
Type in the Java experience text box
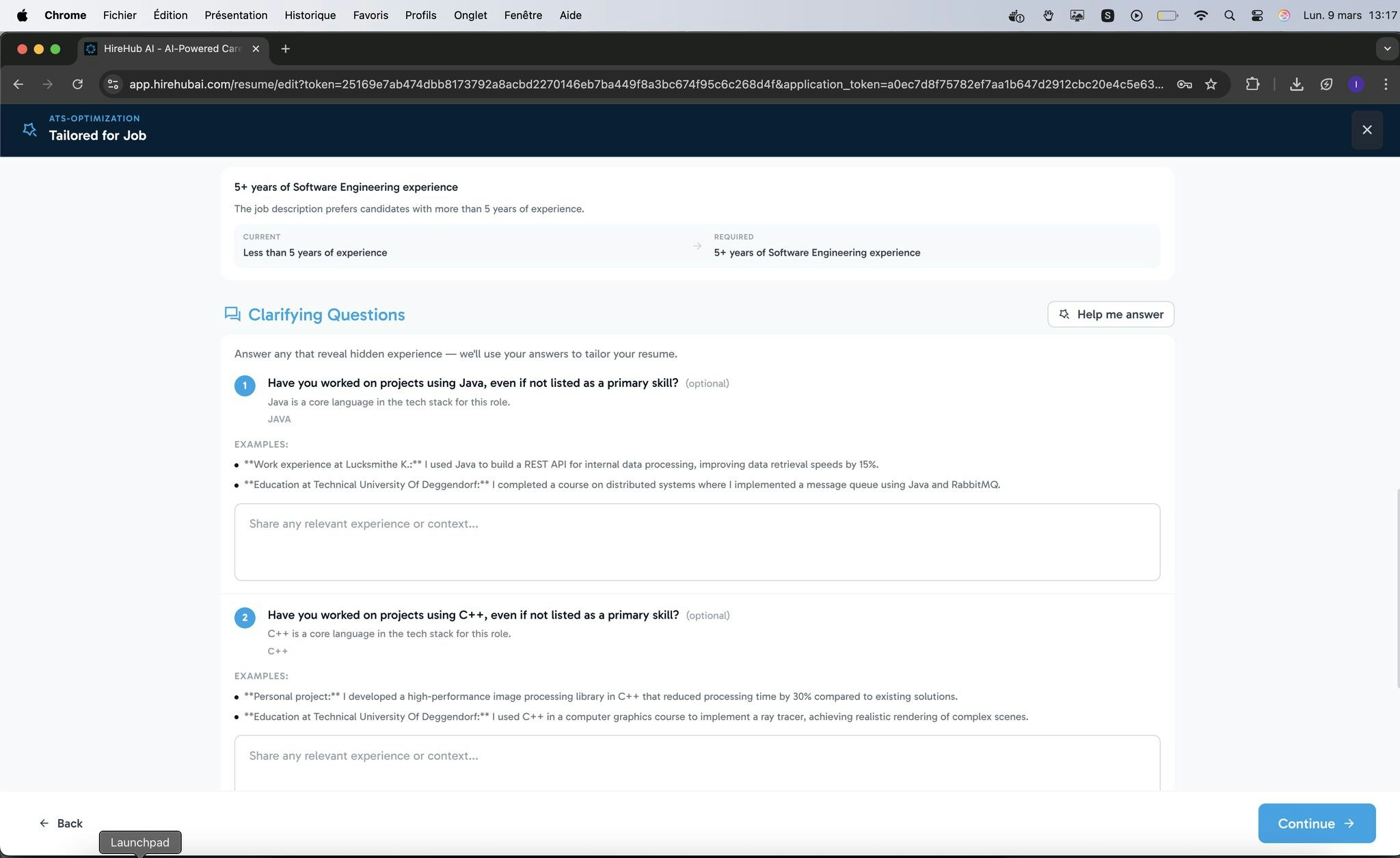[697, 542]
